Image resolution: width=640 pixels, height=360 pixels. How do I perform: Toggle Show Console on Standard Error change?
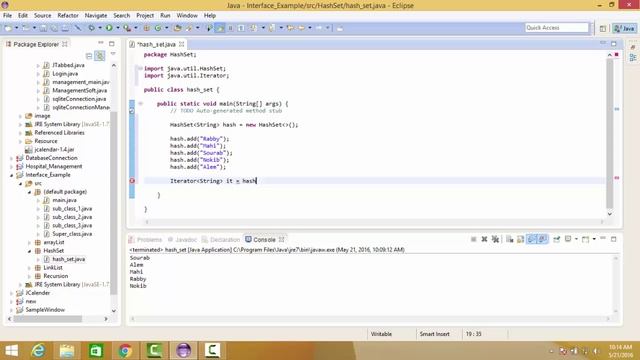click(x=542, y=239)
